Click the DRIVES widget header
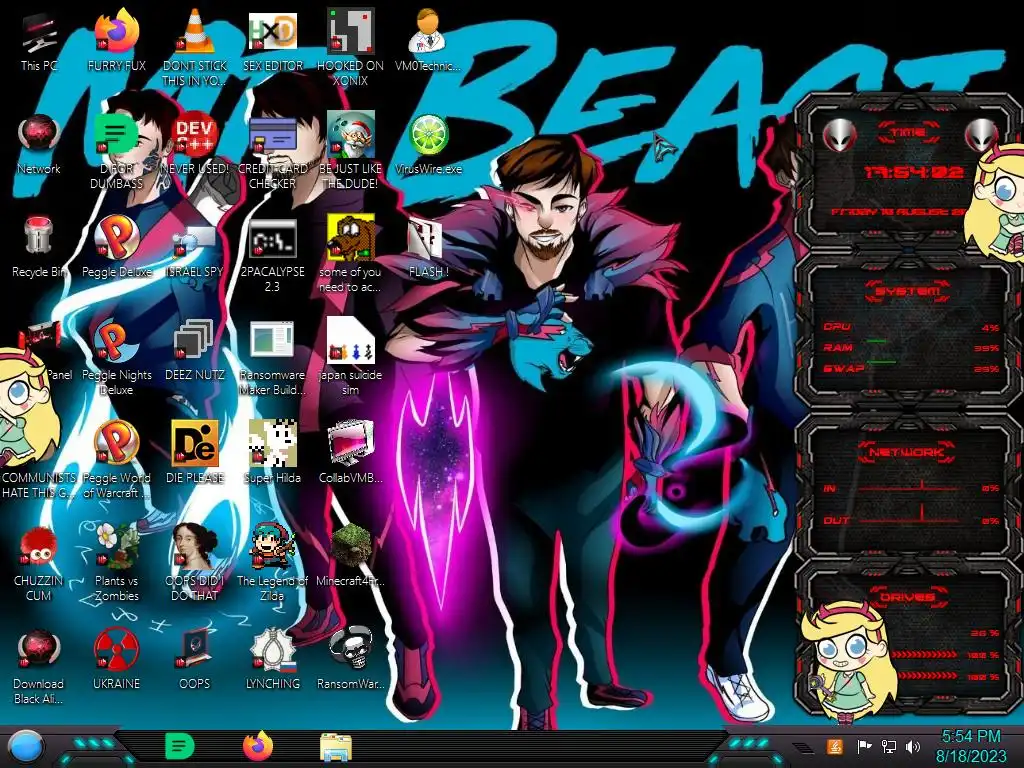This screenshot has width=1024, height=768. 906,596
